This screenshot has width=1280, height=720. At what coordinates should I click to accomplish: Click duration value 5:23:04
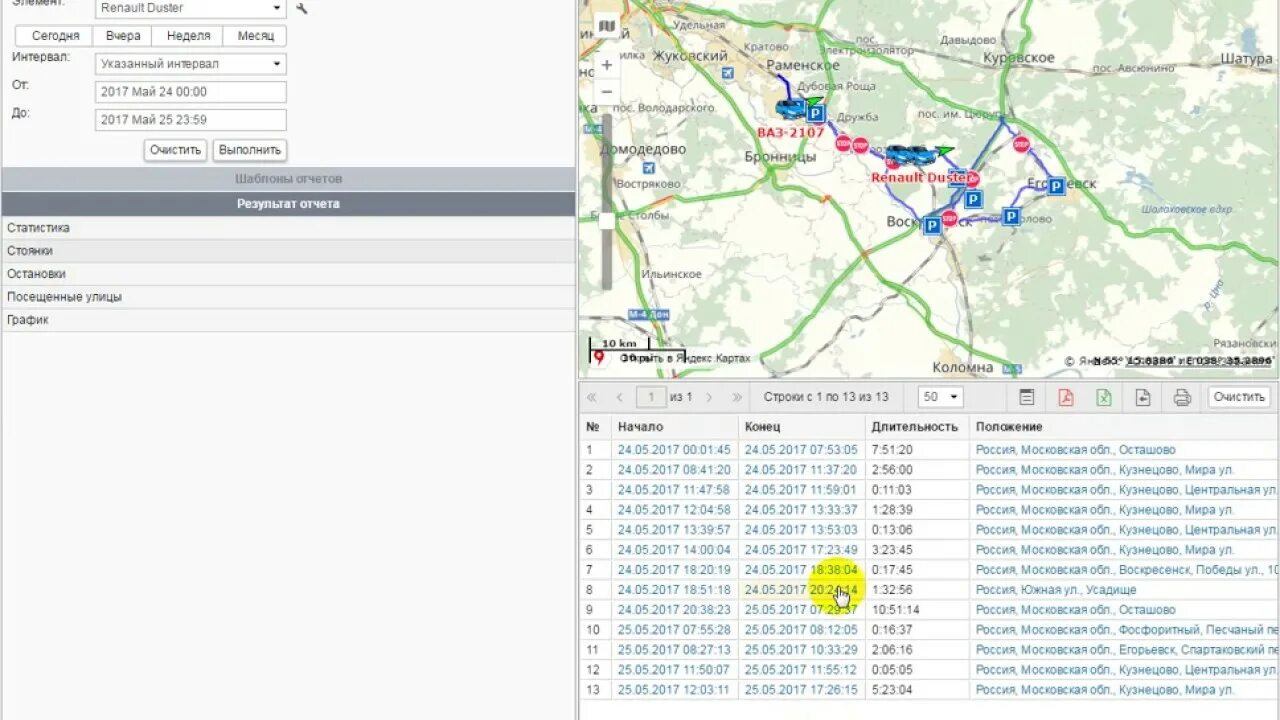891,690
